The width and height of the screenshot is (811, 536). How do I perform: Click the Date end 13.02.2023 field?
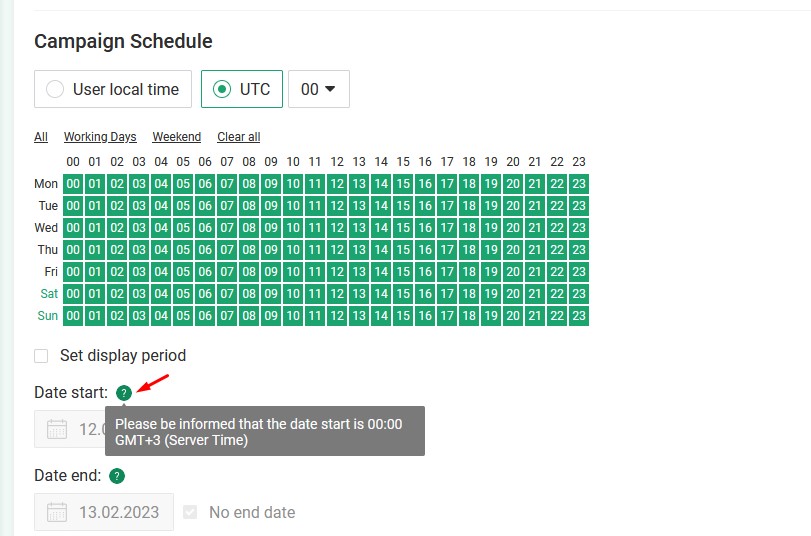[x=104, y=512]
